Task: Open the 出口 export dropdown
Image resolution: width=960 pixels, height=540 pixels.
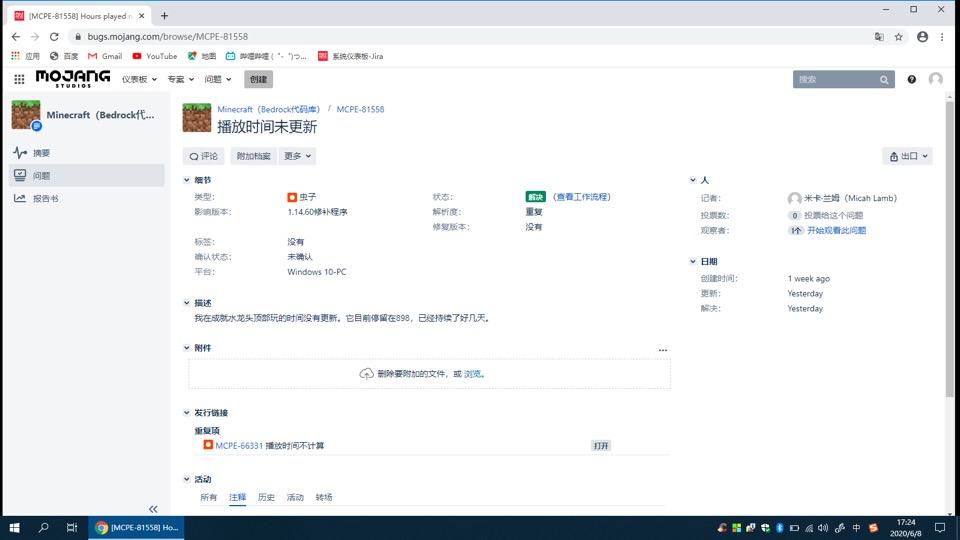Action: tap(908, 156)
